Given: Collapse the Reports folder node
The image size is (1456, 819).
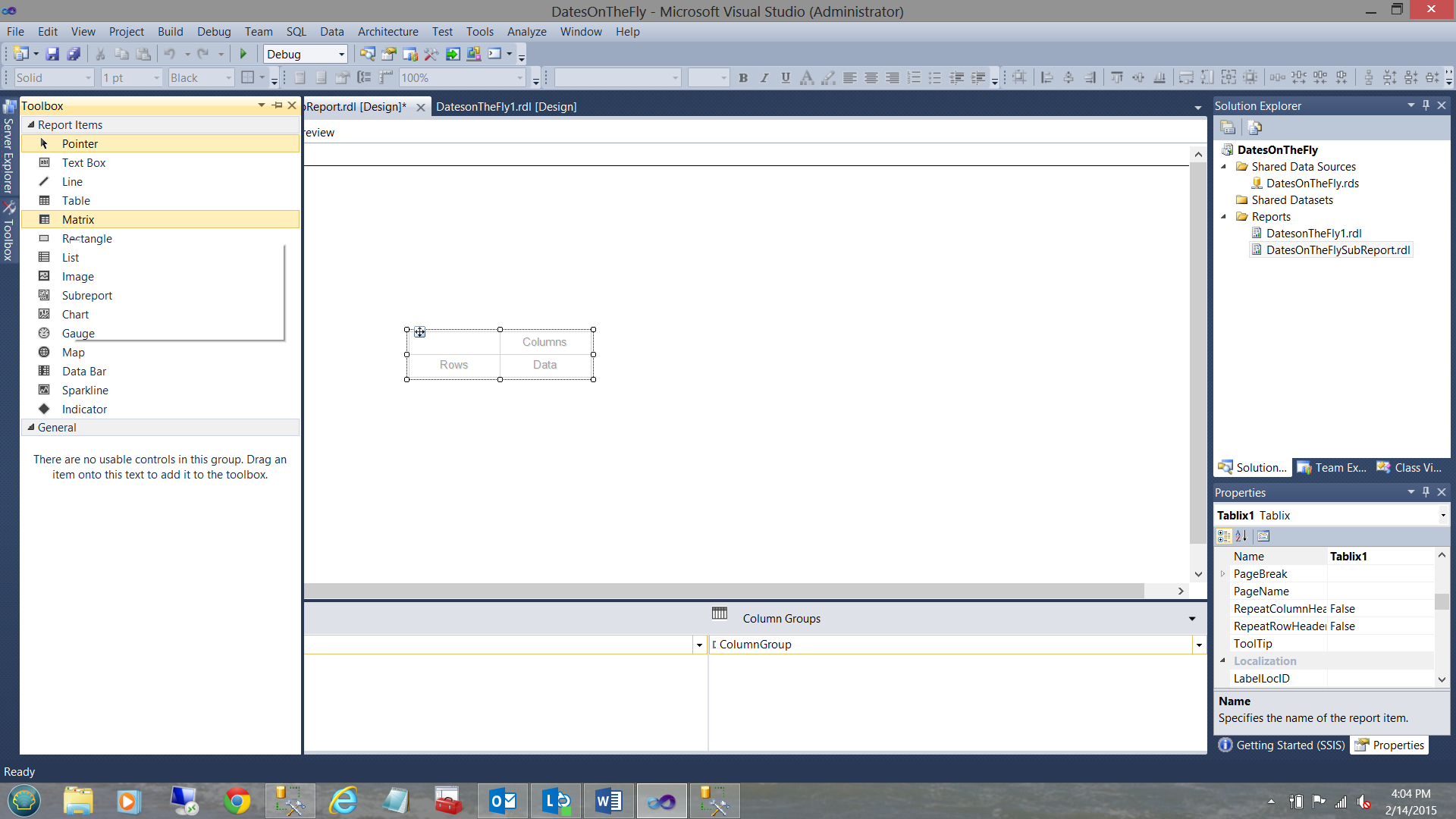Looking at the screenshot, I should 1223,217.
